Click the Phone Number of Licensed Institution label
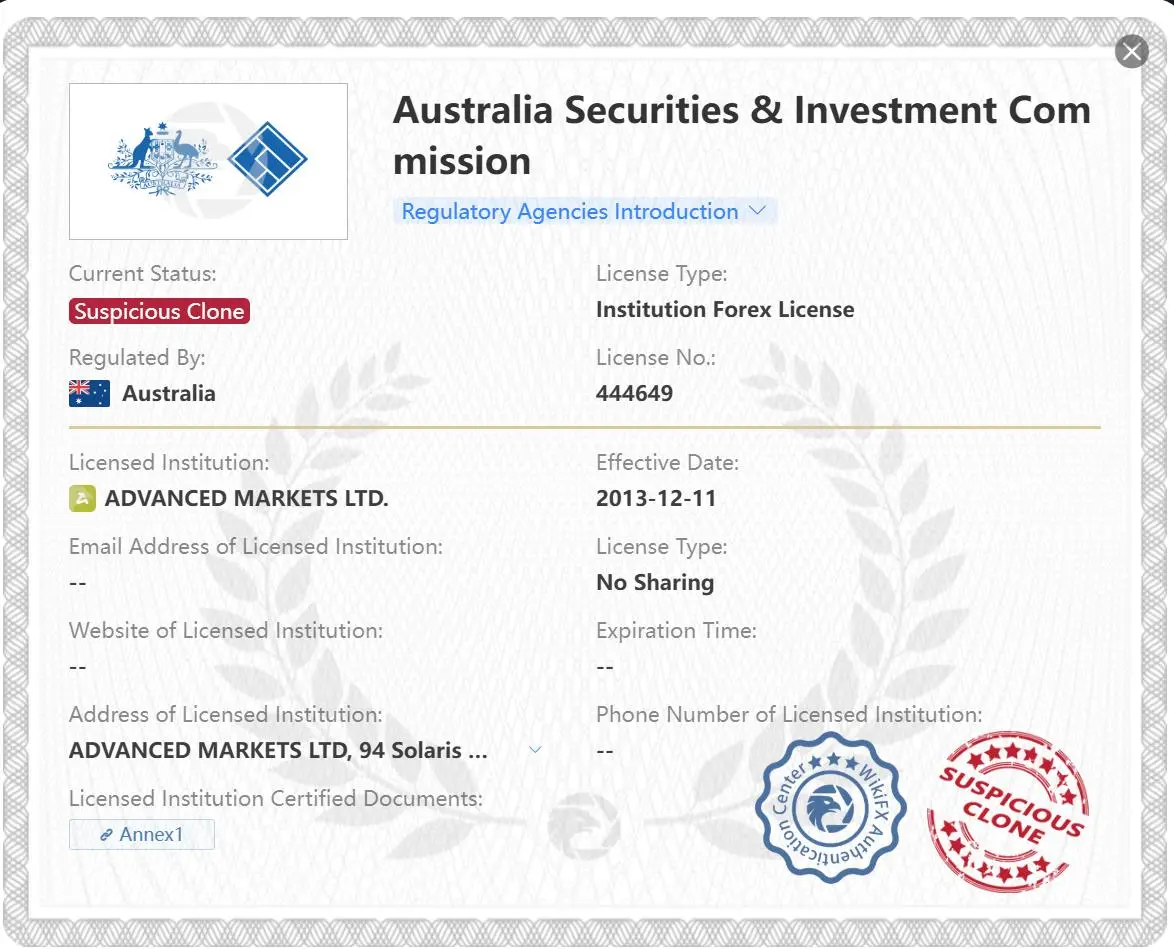This screenshot has height=949, width=1174. [x=789, y=715]
